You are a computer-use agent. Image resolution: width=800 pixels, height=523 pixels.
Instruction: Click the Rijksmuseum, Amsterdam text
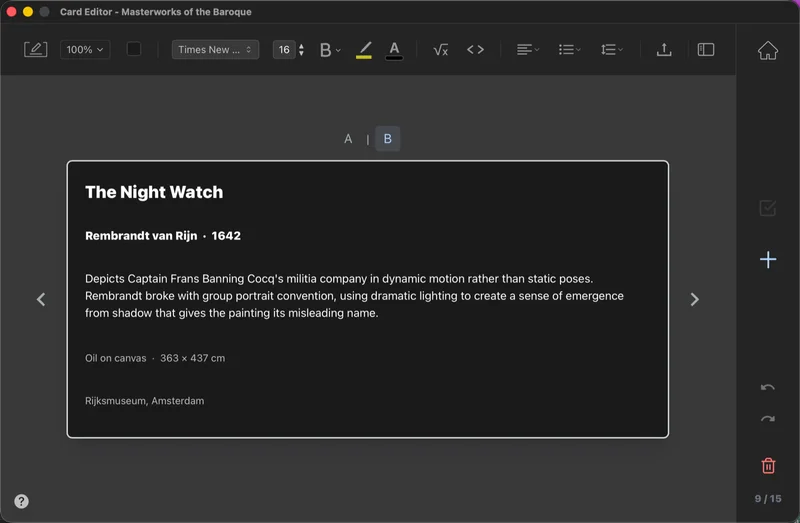(144, 401)
